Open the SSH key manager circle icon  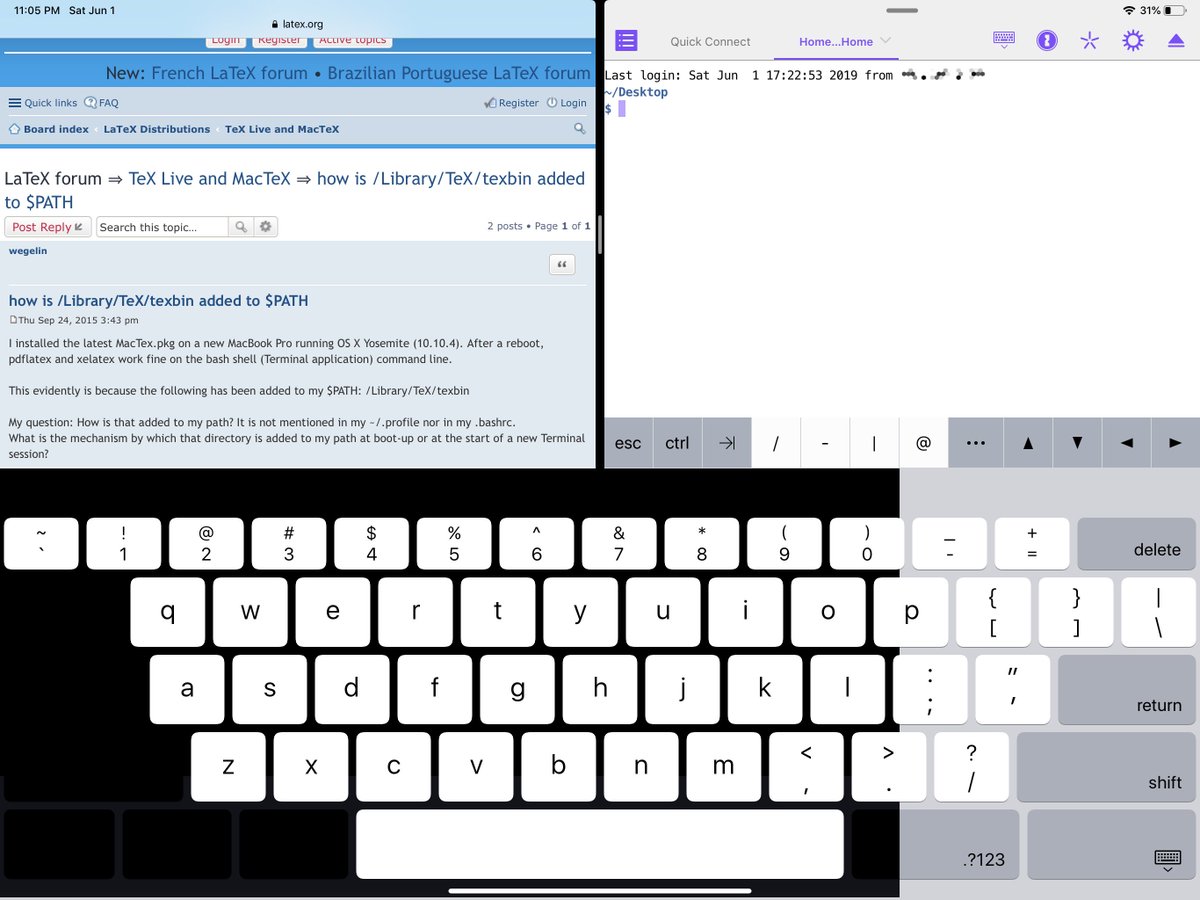click(1046, 40)
